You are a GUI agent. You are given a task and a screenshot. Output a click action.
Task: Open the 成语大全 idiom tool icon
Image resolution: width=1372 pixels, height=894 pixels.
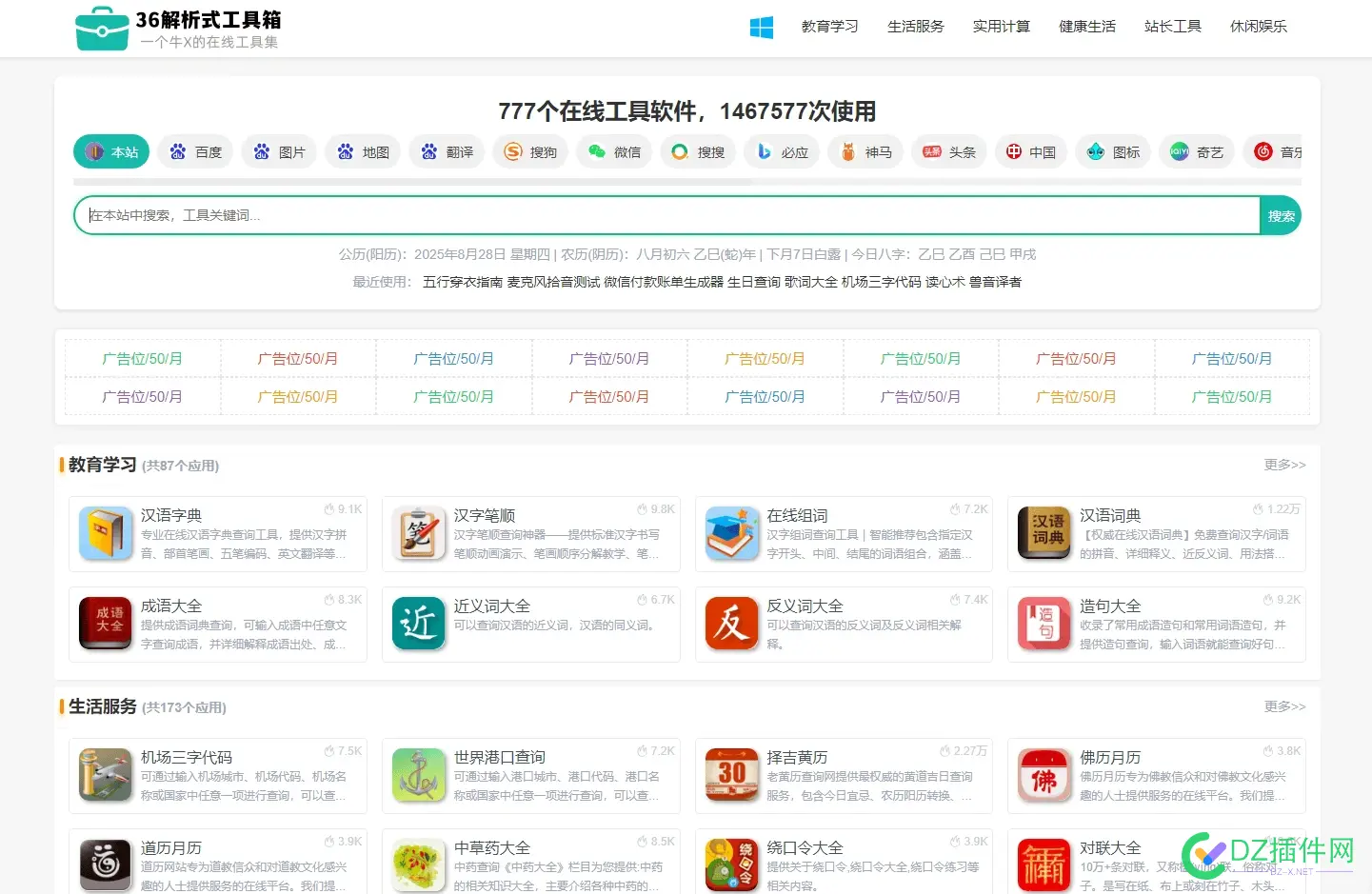tap(105, 625)
